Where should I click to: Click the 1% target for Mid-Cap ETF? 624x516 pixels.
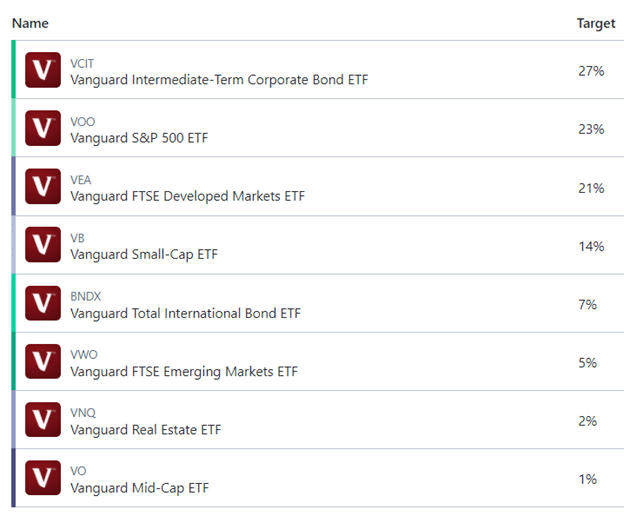click(x=587, y=479)
